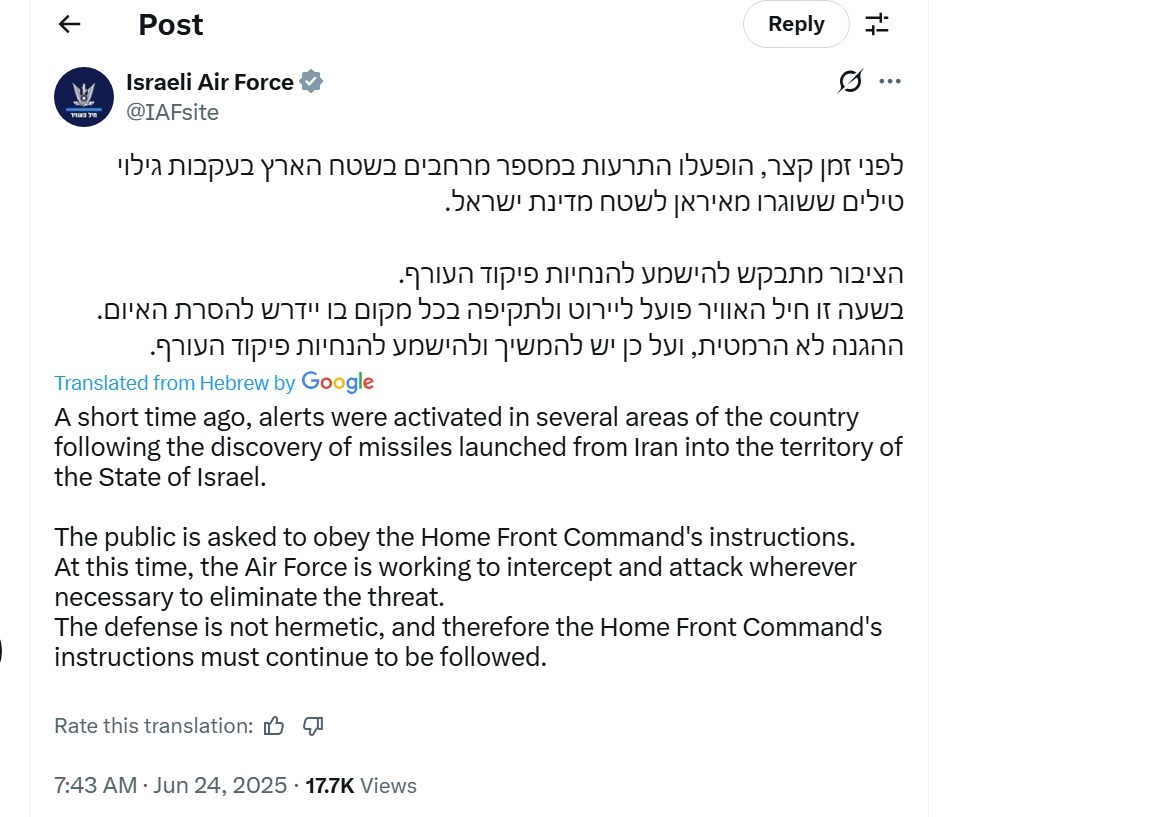Click the Israeli Air Force profile avatar
The image size is (1152, 817).
[84, 97]
